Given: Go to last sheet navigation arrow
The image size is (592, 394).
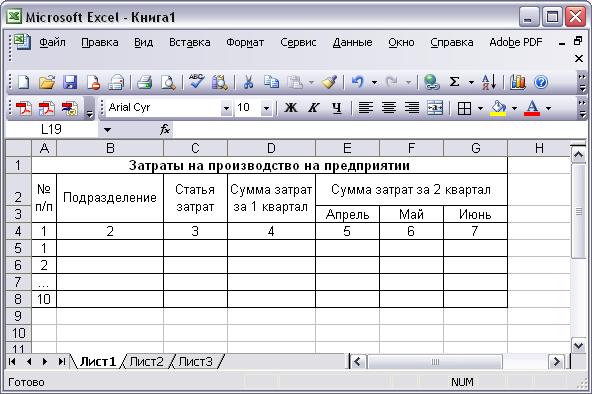Looking at the screenshot, I should pyautogui.click(x=62, y=362).
